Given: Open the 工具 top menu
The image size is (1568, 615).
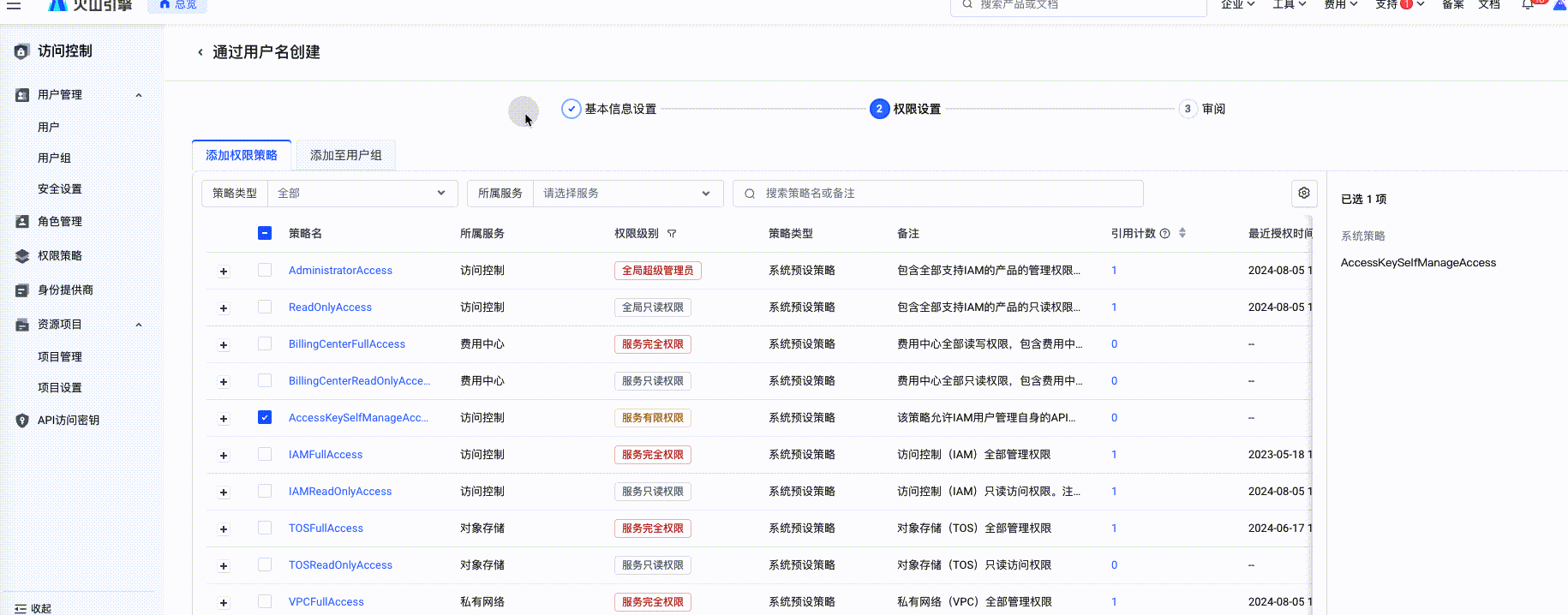Looking at the screenshot, I should (x=1289, y=4).
